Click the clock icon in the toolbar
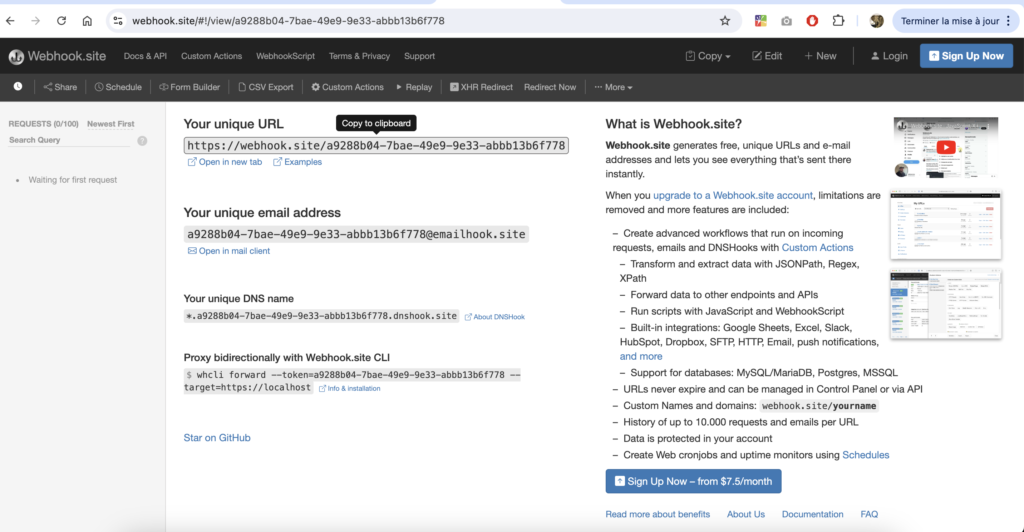The image size is (1024, 532). pos(18,87)
